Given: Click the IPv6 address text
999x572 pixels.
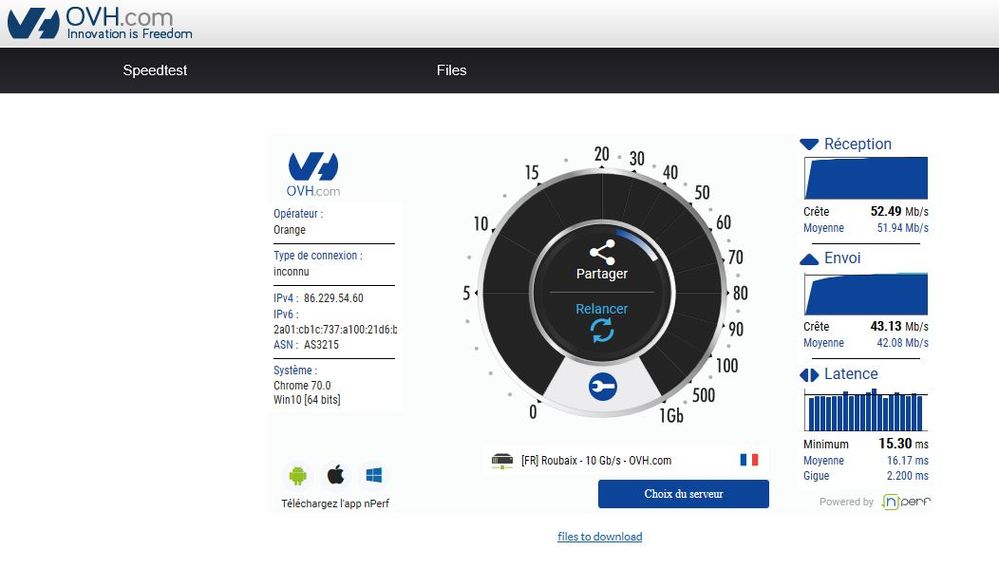Looking at the screenshot, I should click(x=335, y=329).
